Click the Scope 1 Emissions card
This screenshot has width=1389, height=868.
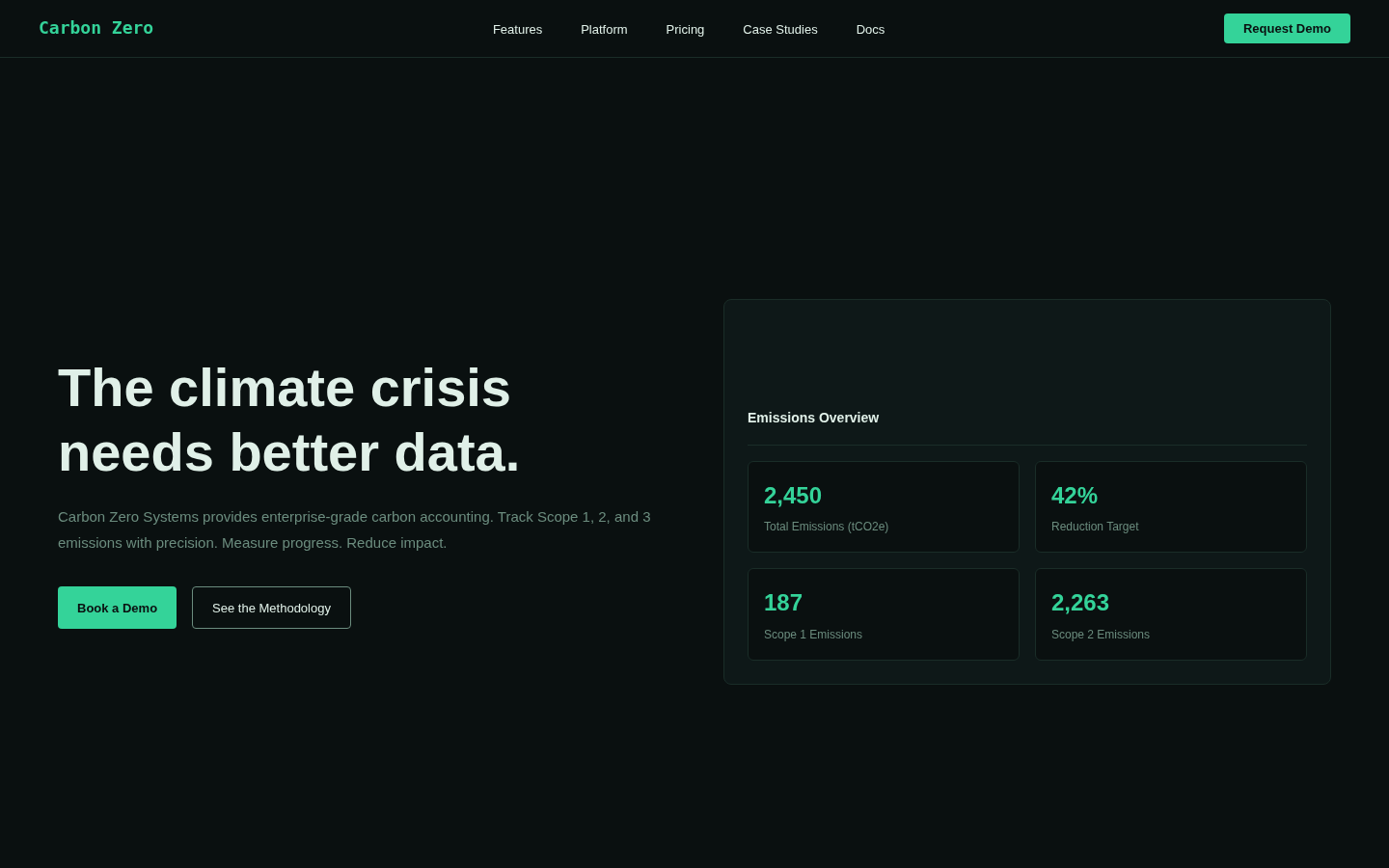[x=884, y=613]
